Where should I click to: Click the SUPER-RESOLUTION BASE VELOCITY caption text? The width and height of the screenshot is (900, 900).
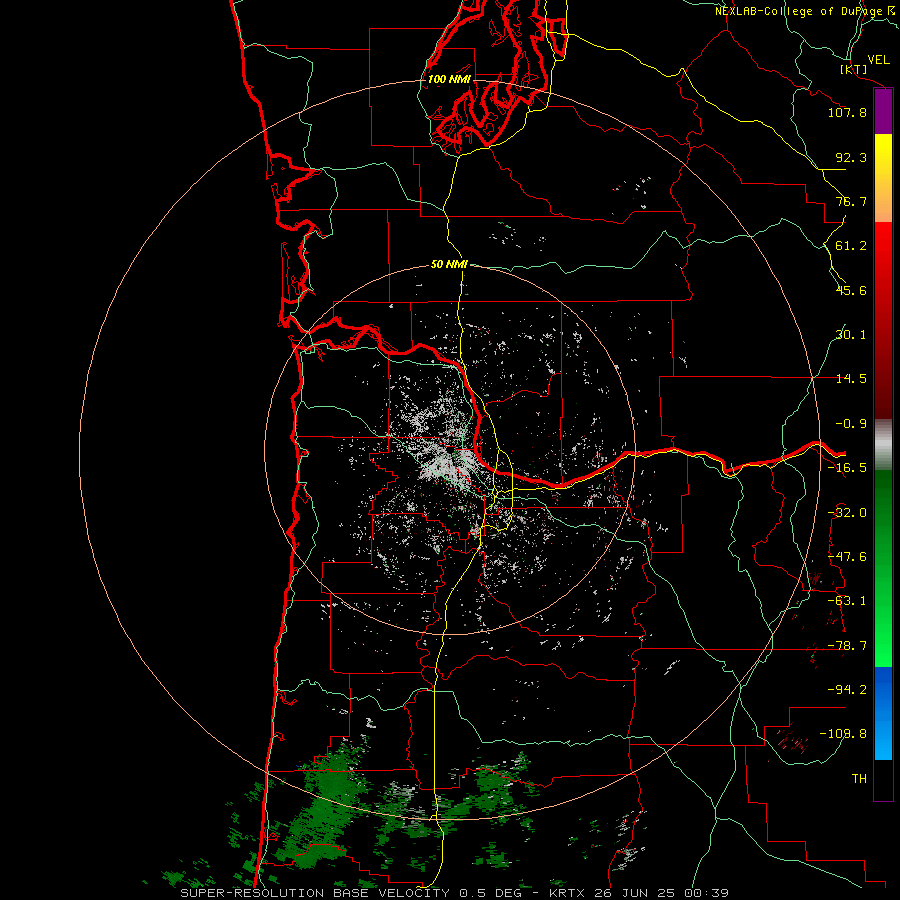315,893
